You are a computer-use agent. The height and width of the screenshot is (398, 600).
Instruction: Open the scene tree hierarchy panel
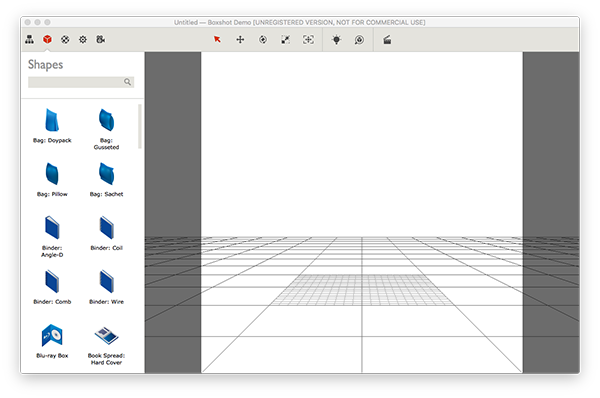pos(29,39)
